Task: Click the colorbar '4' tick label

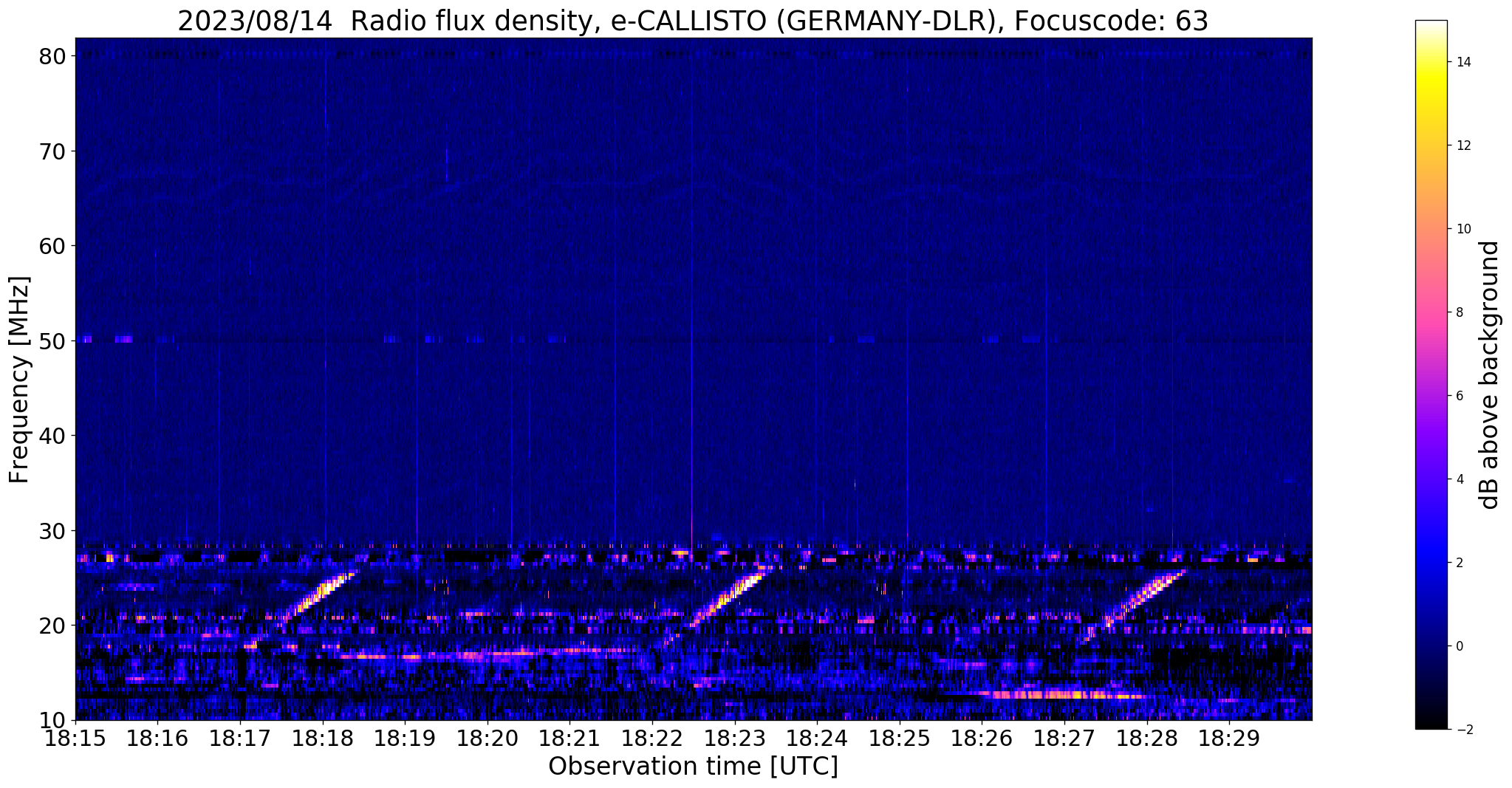Action: (1459, 479)
